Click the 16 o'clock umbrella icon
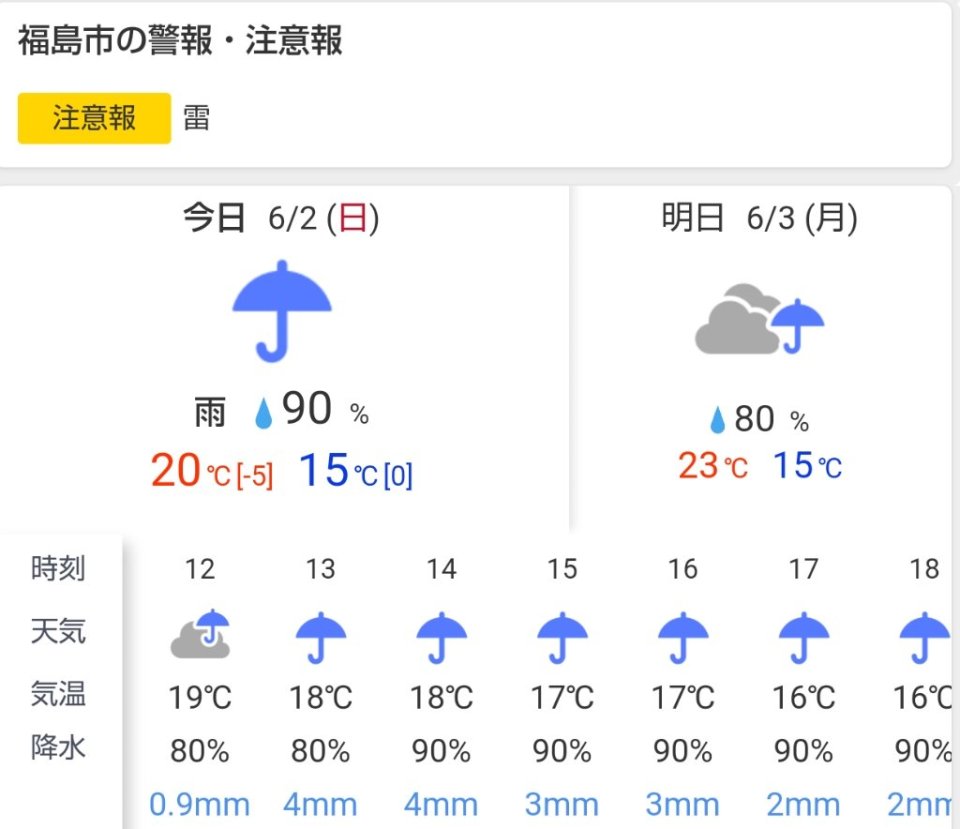This screenshot has width=960, height=829. (x=683, y=637)
